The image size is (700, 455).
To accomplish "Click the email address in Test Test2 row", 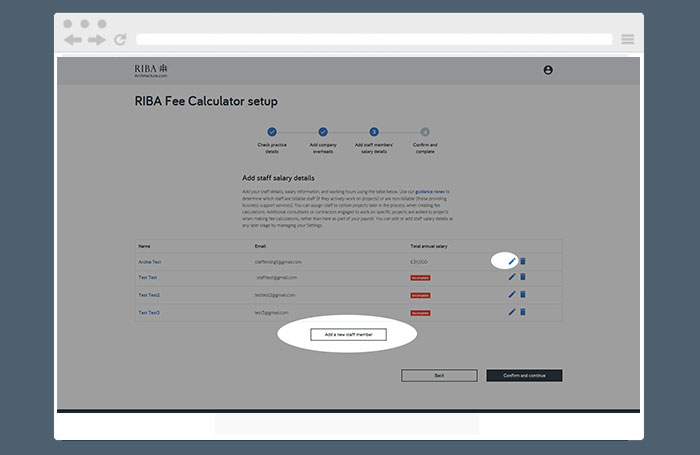I will [x=275, y=295].
